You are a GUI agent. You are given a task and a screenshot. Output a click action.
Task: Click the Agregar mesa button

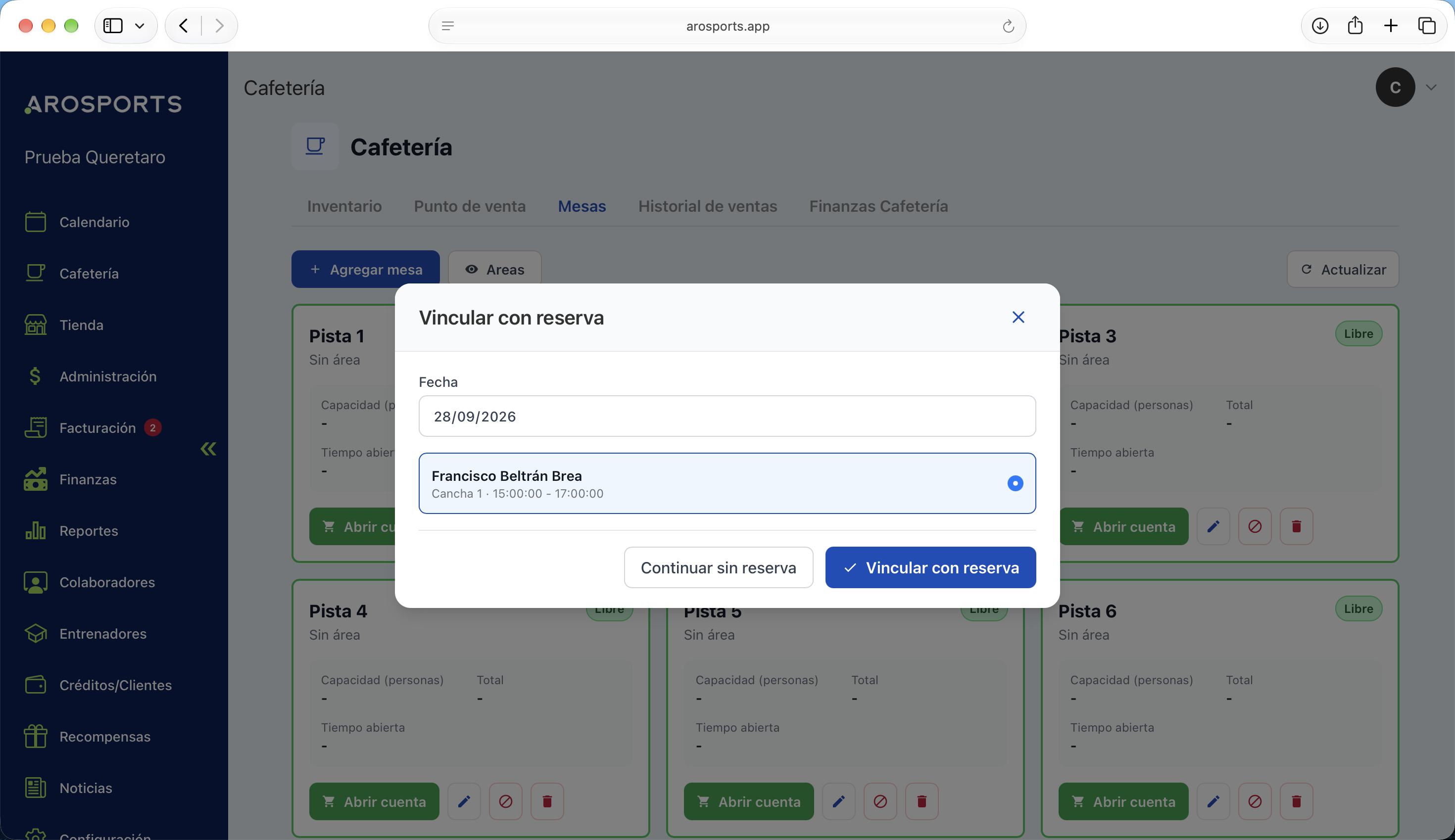[x=365, y=269]
